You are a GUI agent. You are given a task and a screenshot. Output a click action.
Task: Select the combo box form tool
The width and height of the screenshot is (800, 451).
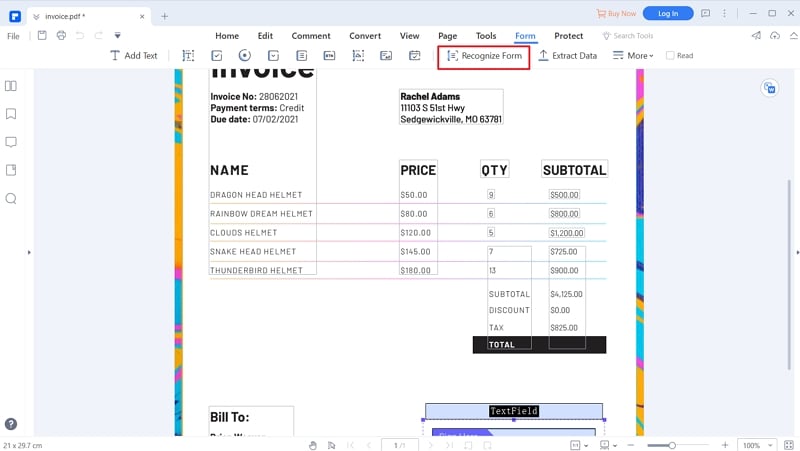pyautogui.click(x=273, y=56)
